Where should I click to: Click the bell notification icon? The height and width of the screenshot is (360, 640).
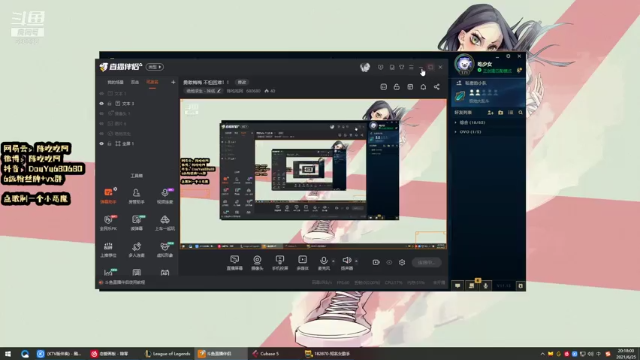(x=423, y=87)
